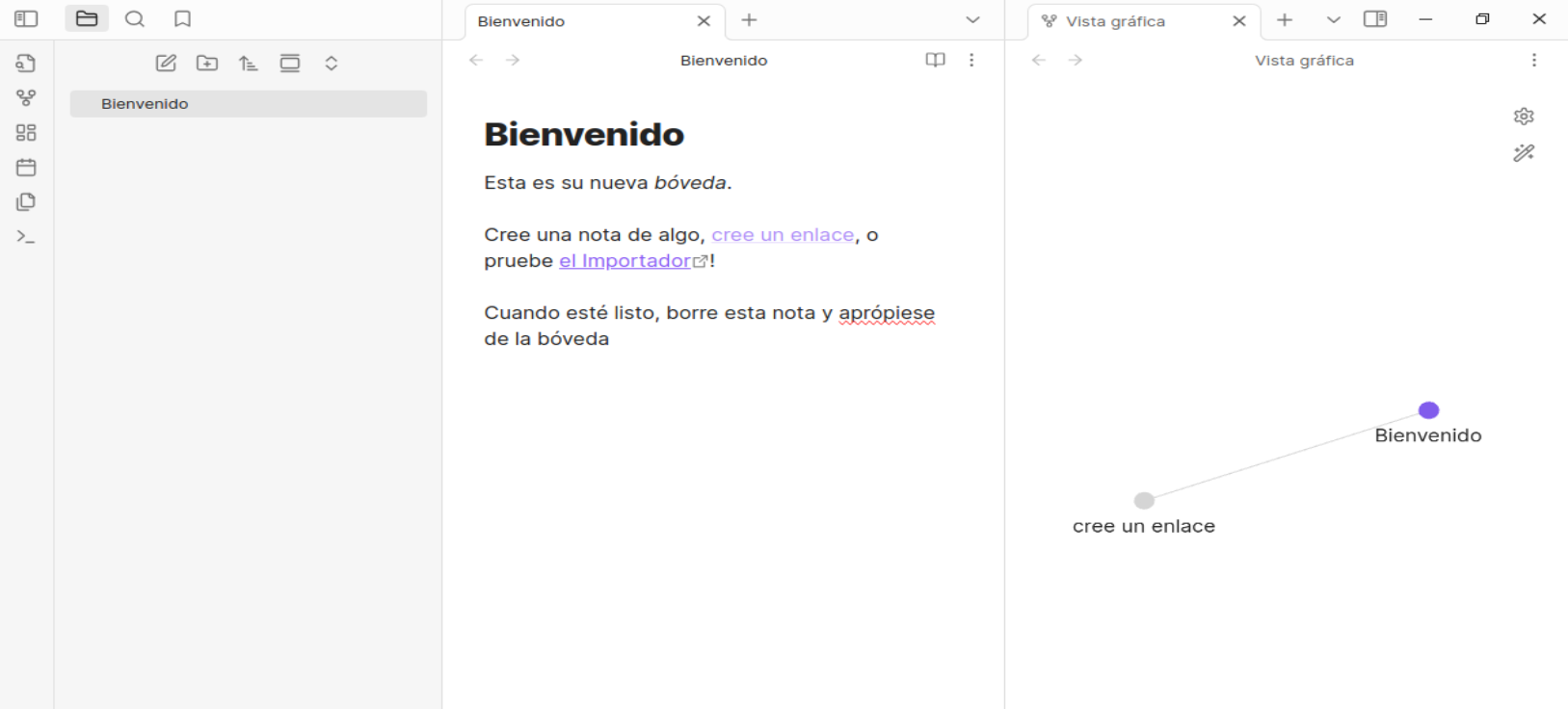The height and width of the screenshot is (709, 1568).
Task: Open the quick switcher icon
Action: tap(26, 64)
